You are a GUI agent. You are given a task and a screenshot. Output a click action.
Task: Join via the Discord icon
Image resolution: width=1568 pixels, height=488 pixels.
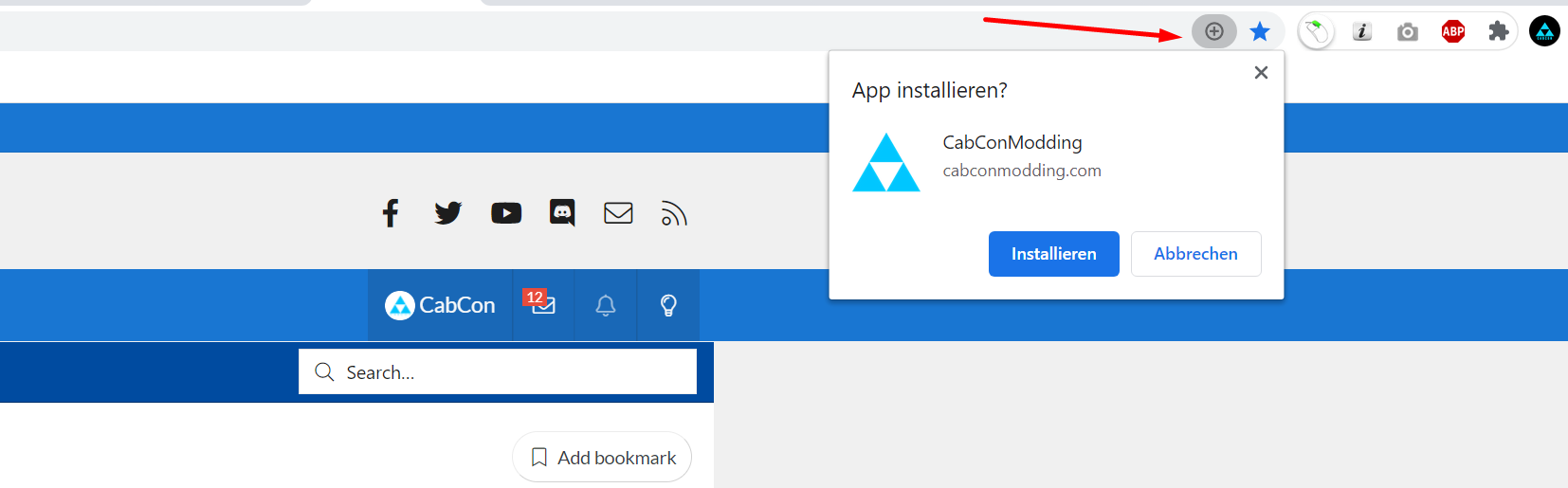(562, 213)
